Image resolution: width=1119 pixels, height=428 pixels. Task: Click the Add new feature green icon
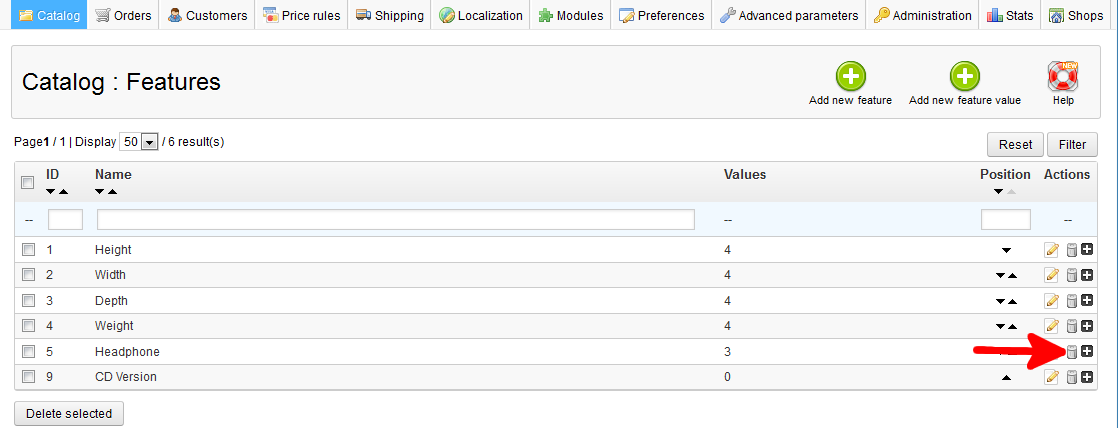pos(850,76)
